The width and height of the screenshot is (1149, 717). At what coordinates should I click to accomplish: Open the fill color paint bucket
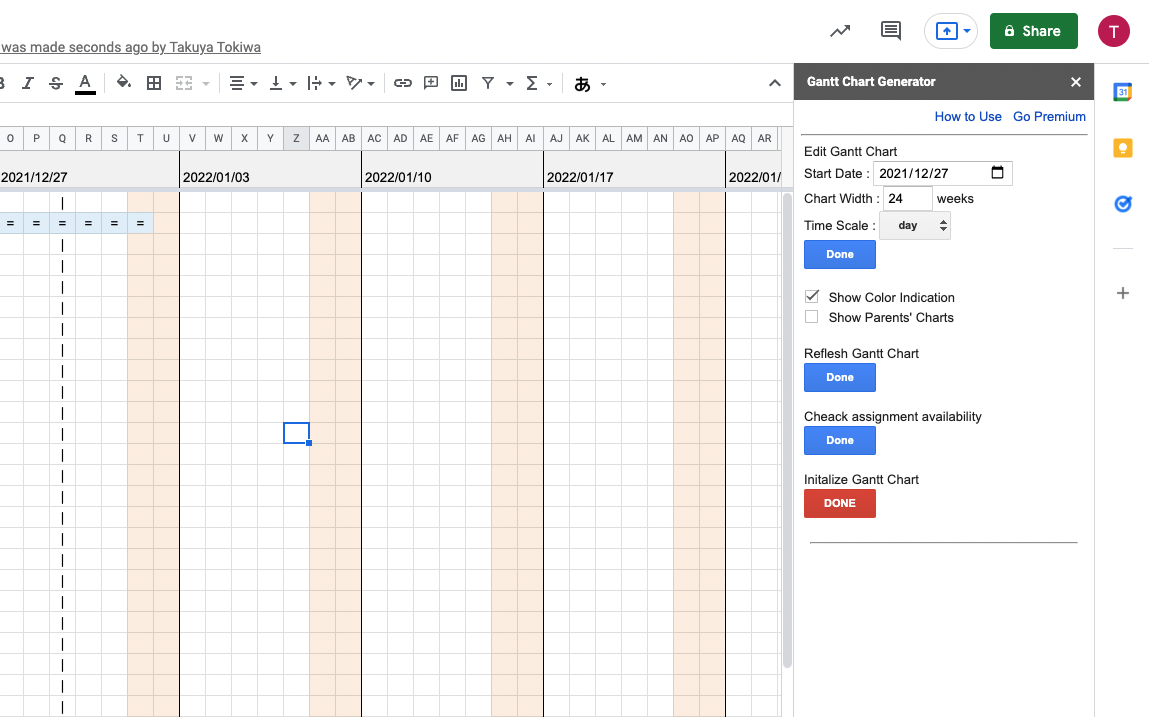click(x=123, y=83)
